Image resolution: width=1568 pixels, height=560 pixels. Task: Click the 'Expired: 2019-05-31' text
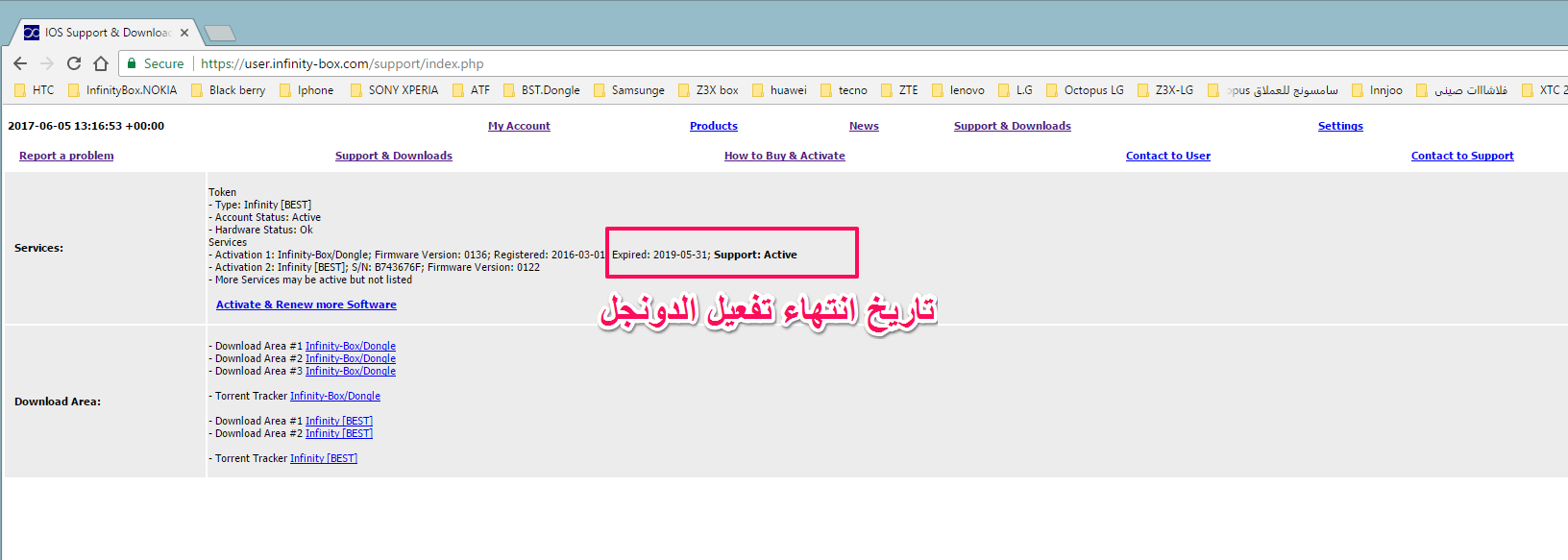click(x=660, y=255)
